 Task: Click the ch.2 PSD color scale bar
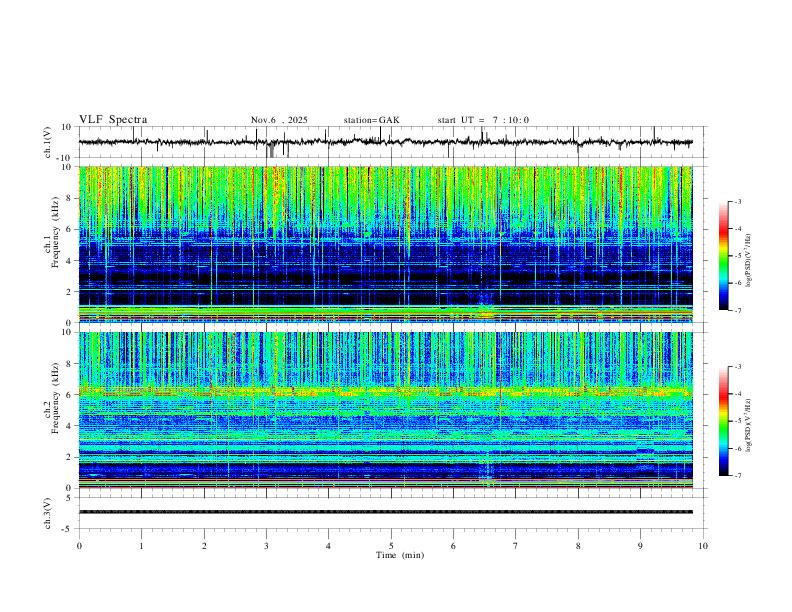[723, 421]
